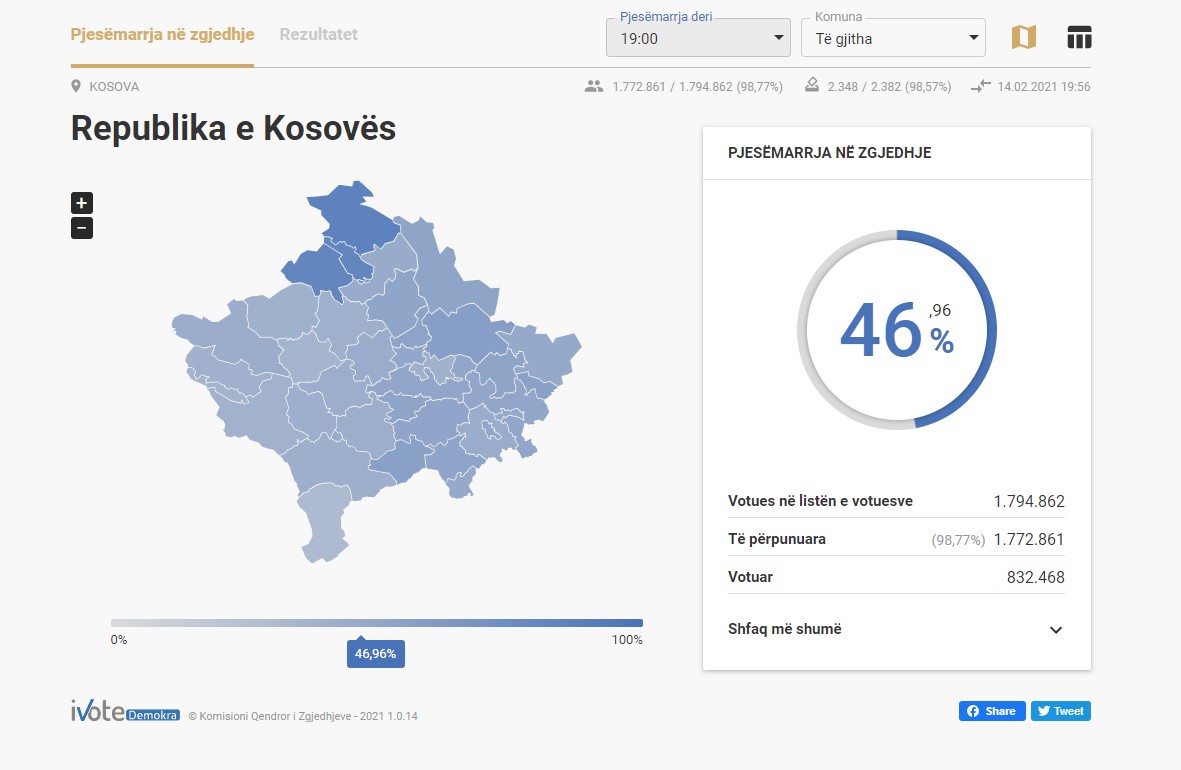1181x770 pixels.
Task: Open the Pjesëmarrja deri time dropdown
Action: (x=697, y=37)
